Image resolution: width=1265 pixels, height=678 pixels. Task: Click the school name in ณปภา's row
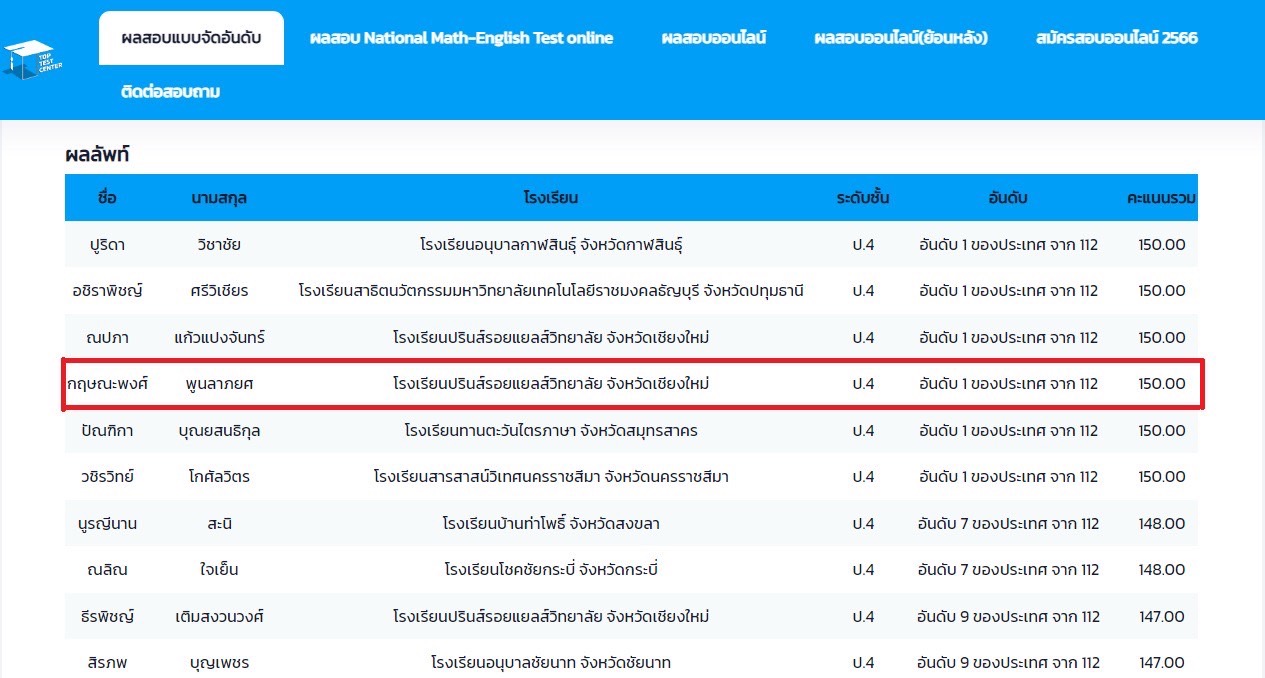(x=551, y=337)
